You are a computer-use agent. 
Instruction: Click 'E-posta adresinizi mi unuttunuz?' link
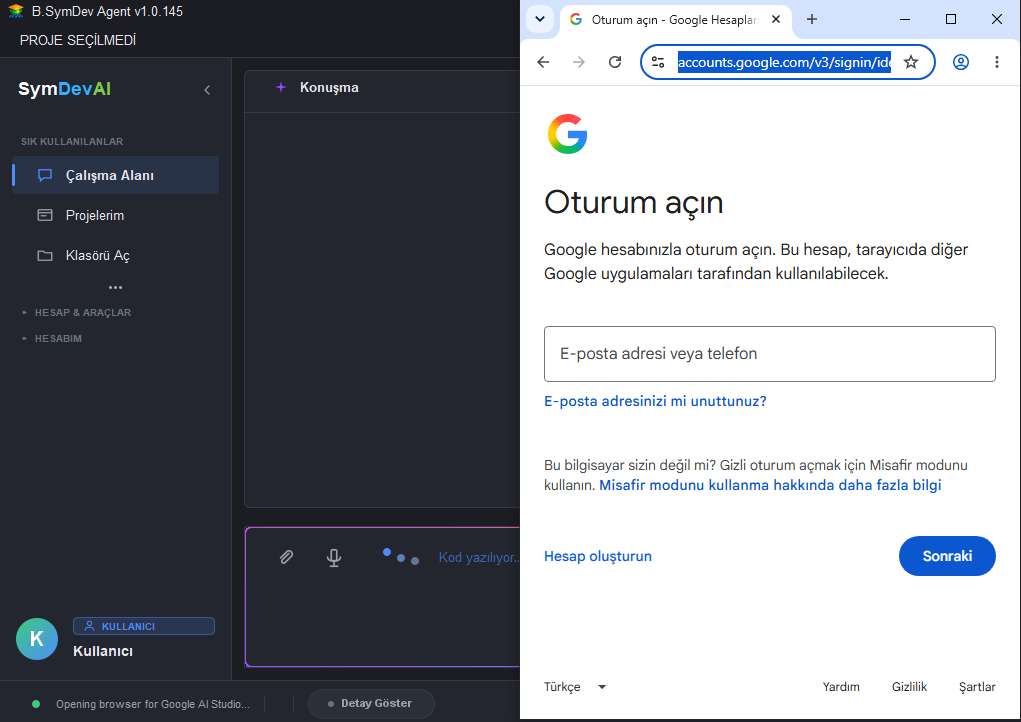tap(655, 401)
